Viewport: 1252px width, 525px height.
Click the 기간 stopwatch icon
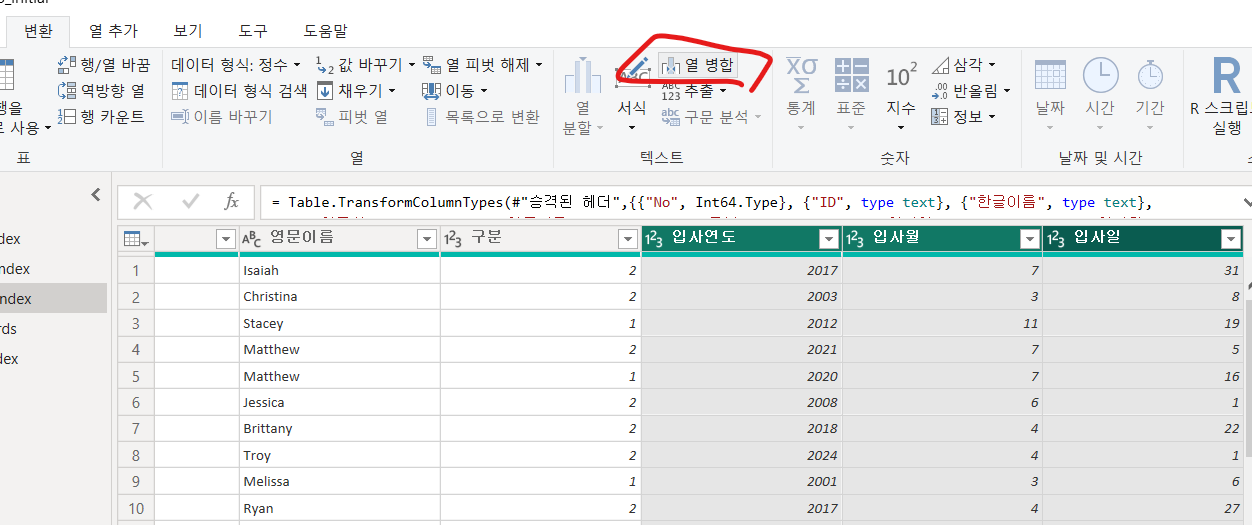1150,75
